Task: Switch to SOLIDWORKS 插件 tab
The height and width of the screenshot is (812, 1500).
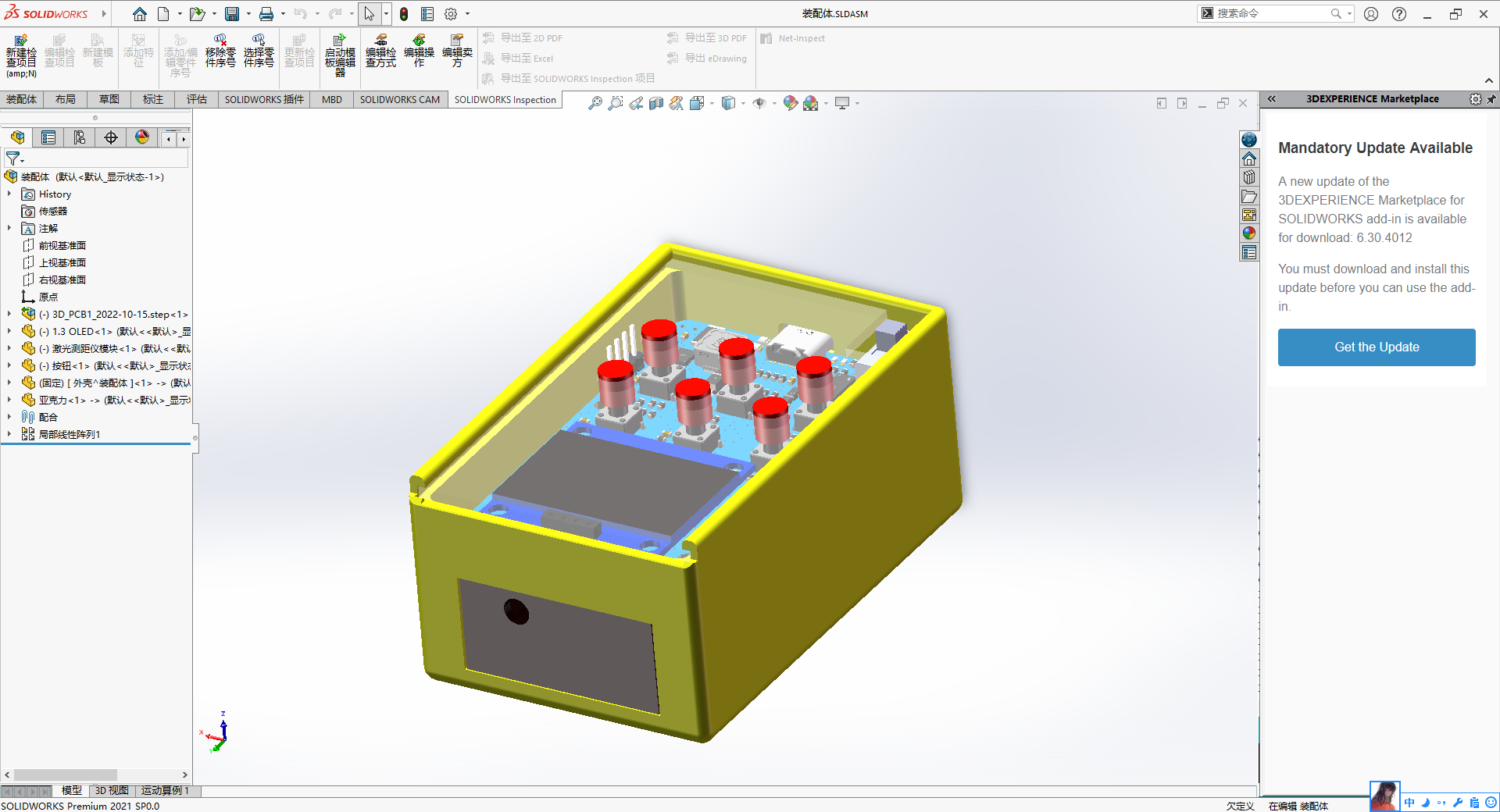Action: tap(264, 99)
